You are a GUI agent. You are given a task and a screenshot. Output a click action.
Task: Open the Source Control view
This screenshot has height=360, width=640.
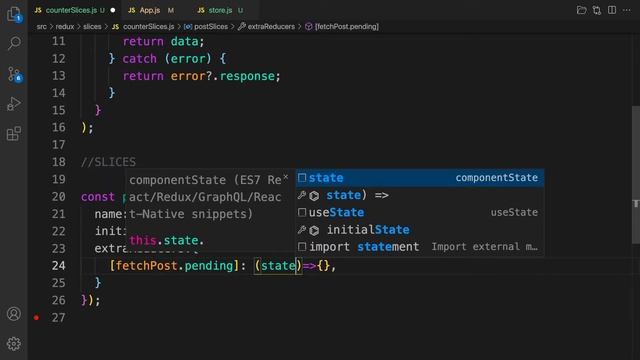click(14, 74)
